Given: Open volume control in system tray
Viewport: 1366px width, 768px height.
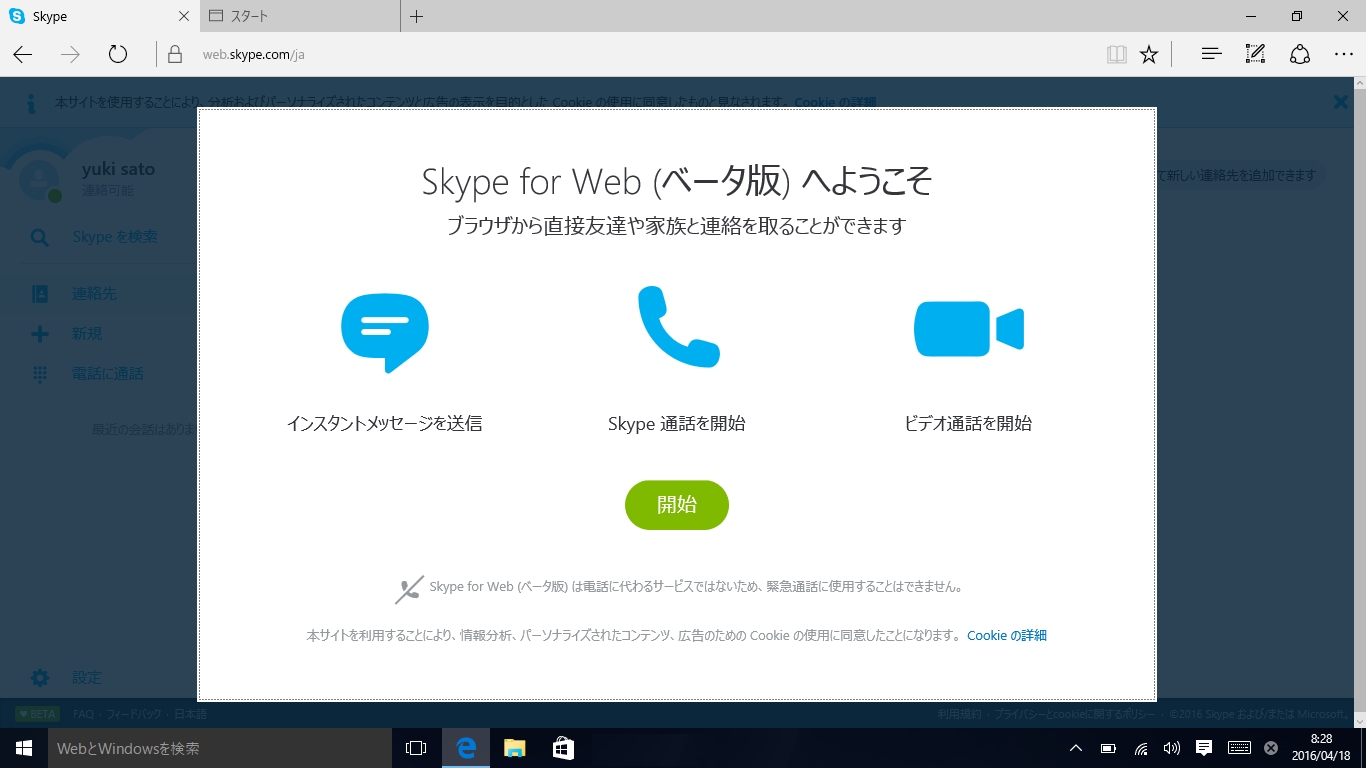Looking at the screenshot, I should tap(1172, 748).
